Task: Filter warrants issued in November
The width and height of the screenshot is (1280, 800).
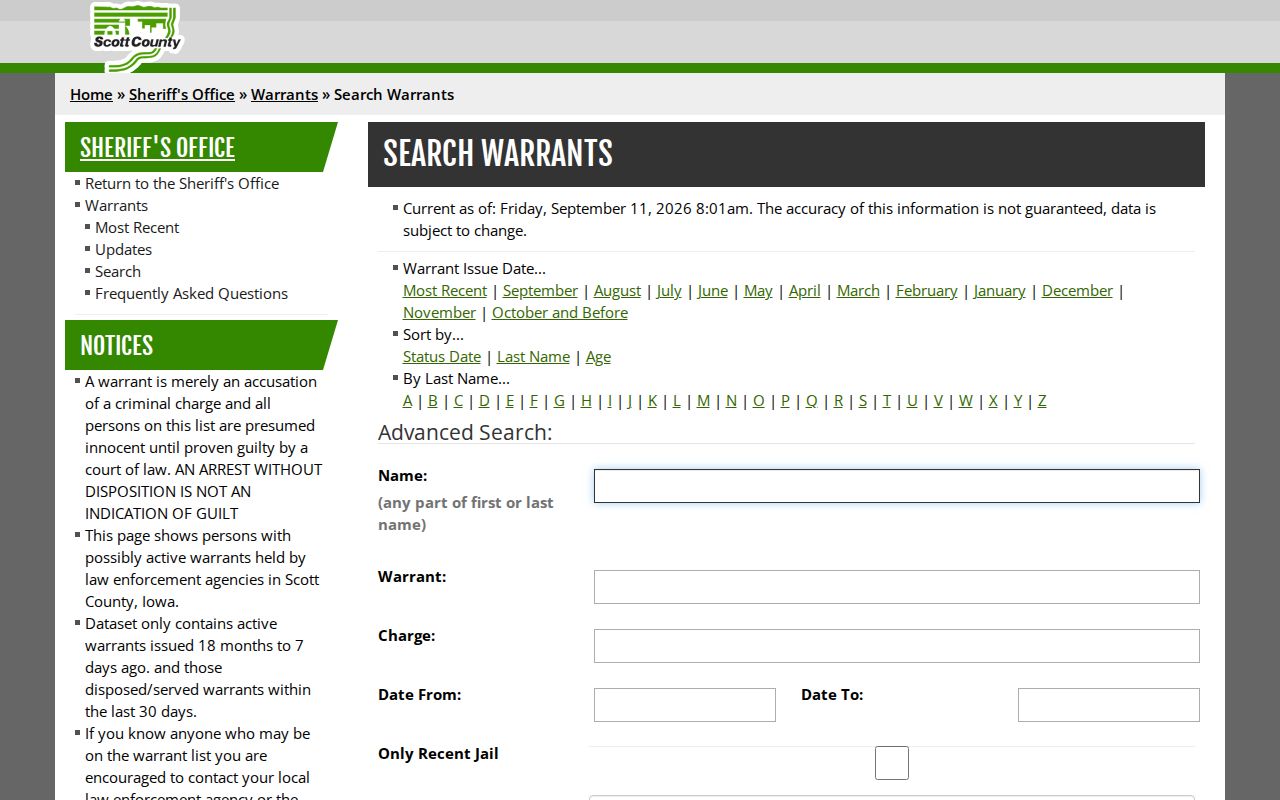Action: [439, 312]
